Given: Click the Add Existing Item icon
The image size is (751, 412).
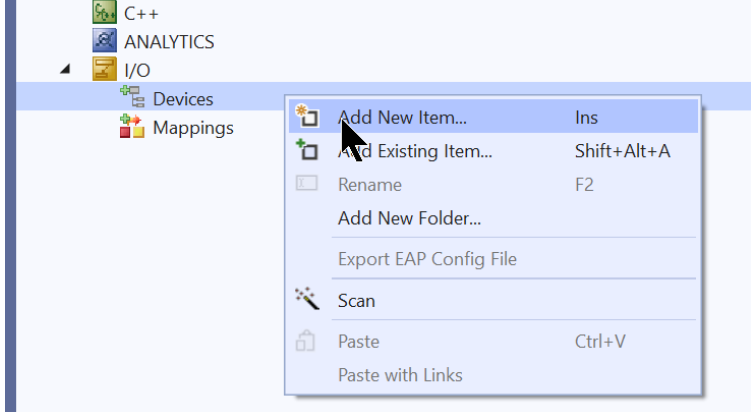Looking at the screenshot, I should pyautogui.click(x=307, y=150).
